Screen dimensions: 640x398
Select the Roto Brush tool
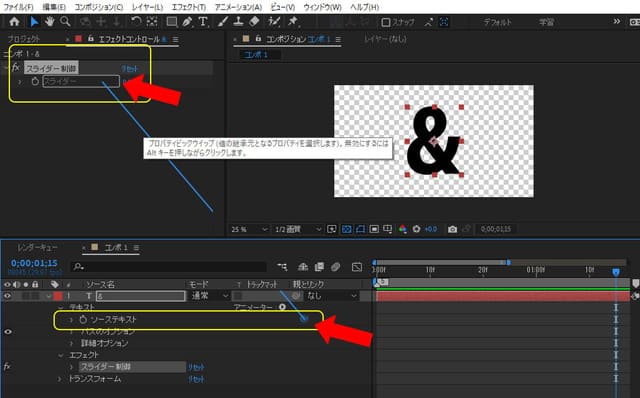(274, 22)
